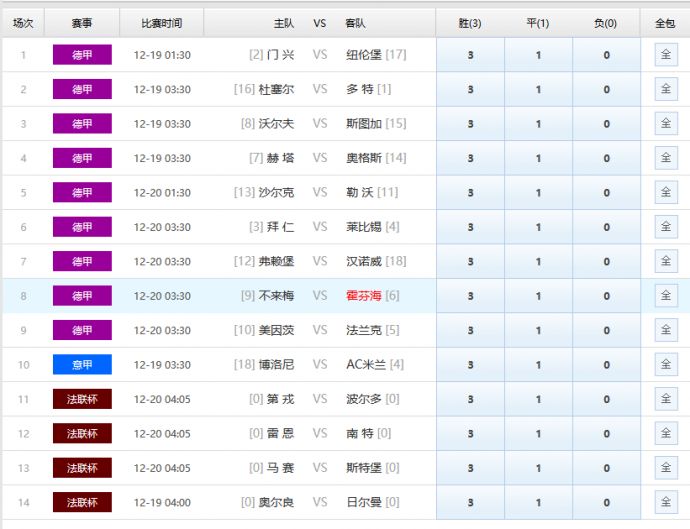Click 德甲 league tag in match 1 row
The height and width of the screenshot is (529, 690).
(x=82, y=55)
